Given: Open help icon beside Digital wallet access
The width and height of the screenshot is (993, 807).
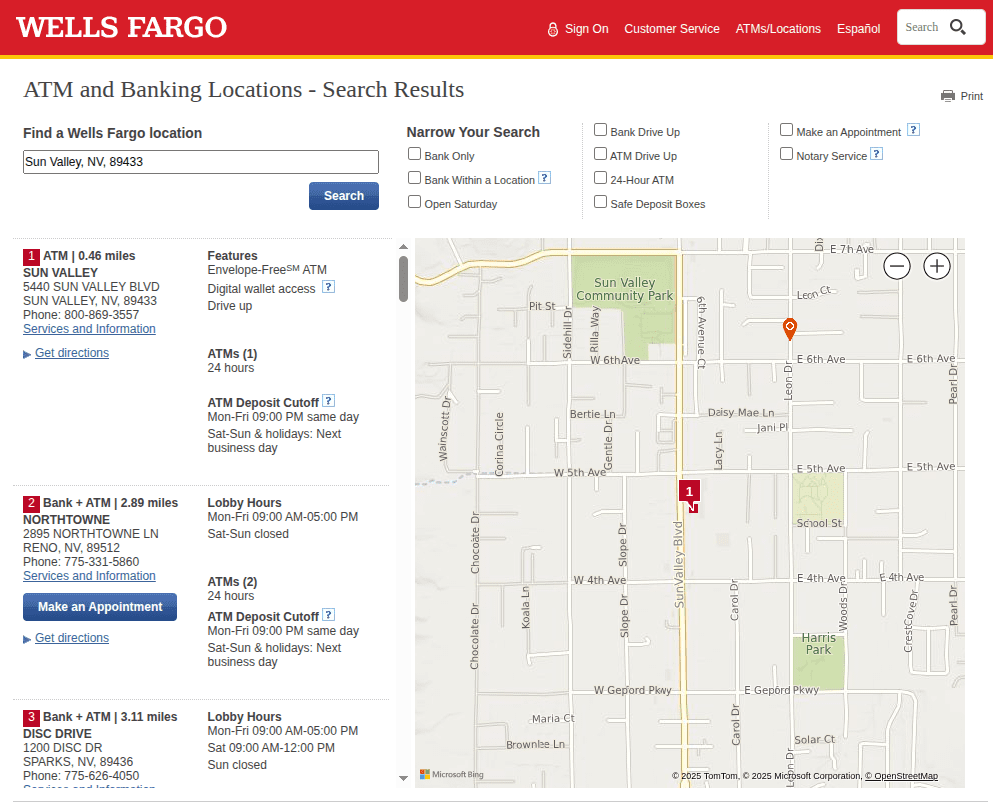Looking at the screenshot, I should pyautogui.click(x=328, y=287).
